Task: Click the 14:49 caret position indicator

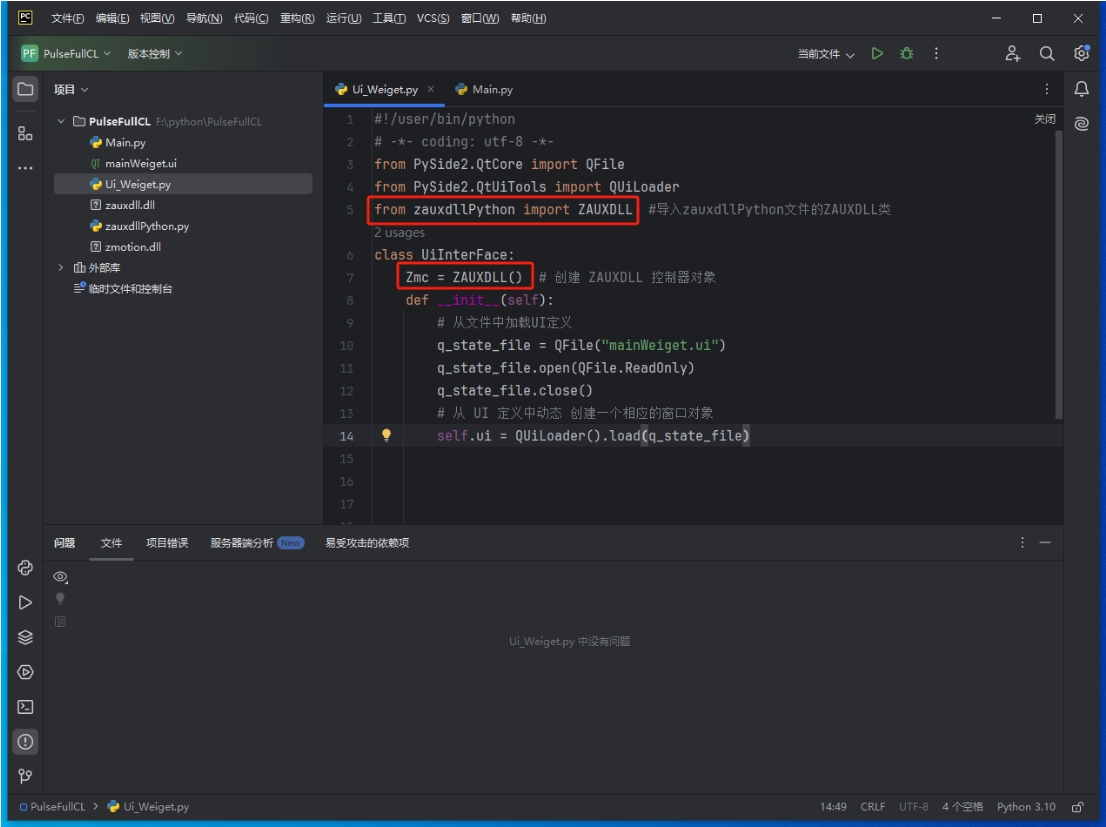Action: pyautogui.click(x=833, y=807)
